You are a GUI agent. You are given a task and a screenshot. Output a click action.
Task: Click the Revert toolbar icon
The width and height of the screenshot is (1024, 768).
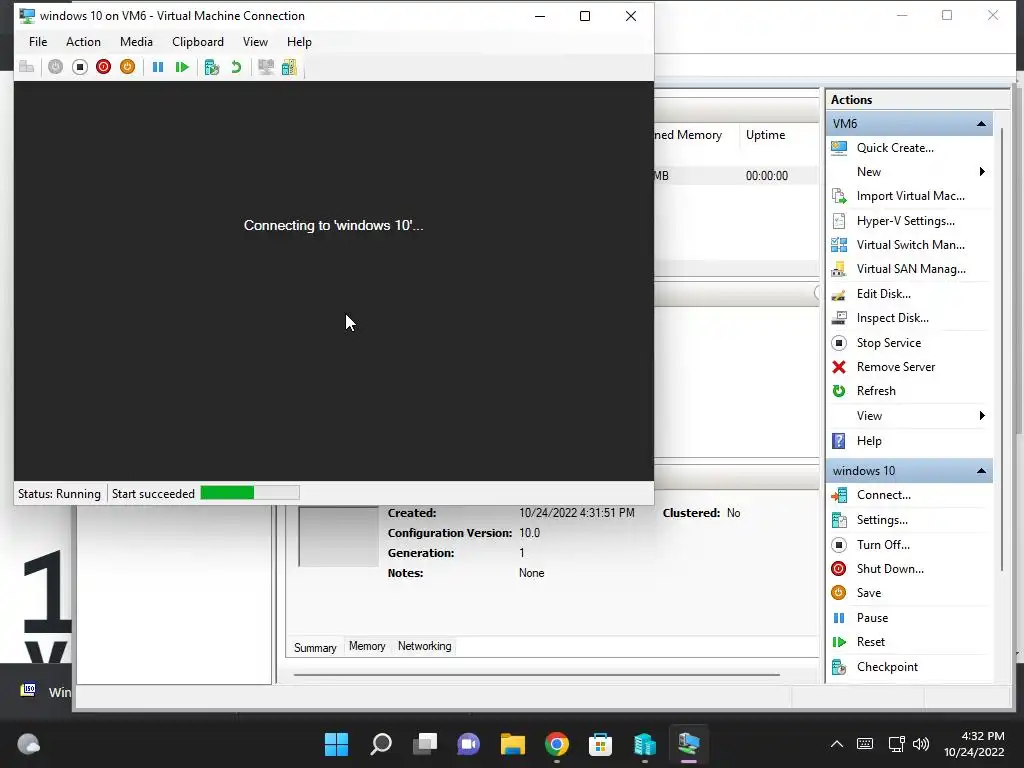(x=236, y=67)
